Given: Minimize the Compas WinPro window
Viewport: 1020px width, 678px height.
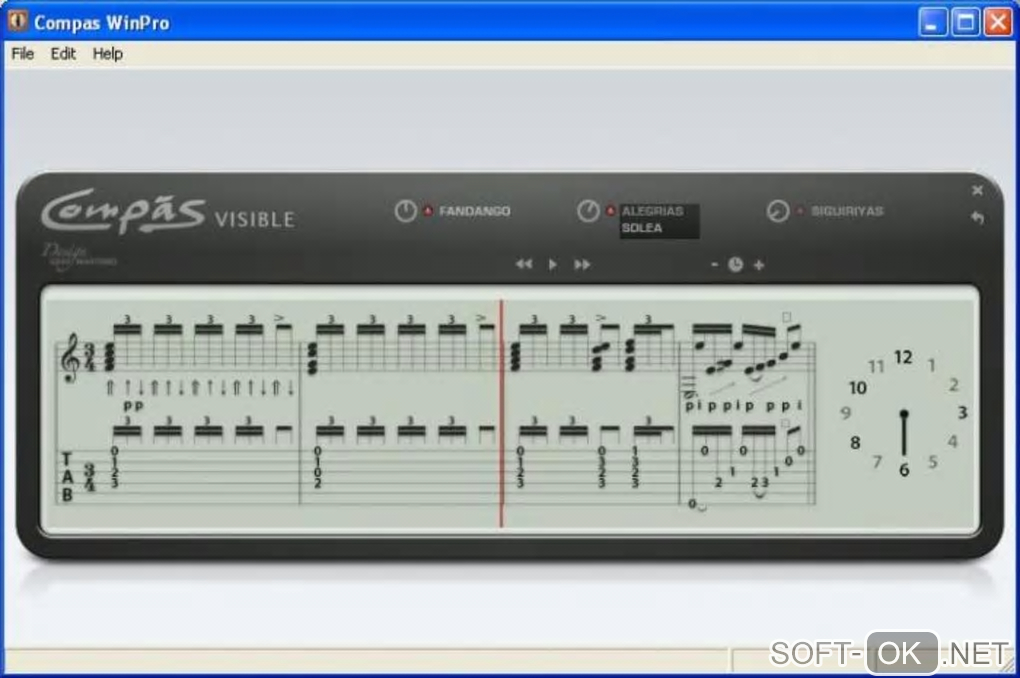Looking at the screenshot, I should [x=933, y=22].
